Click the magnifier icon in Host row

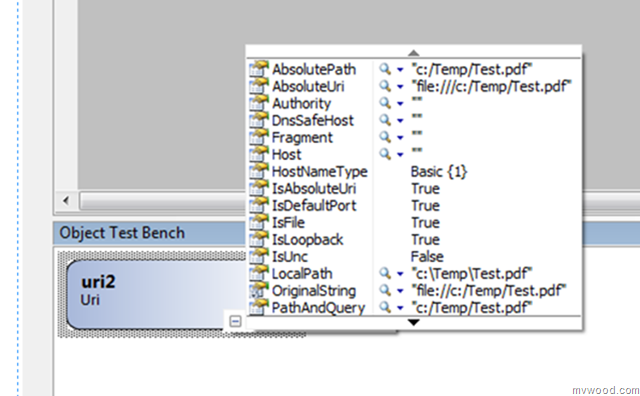(x=384, y=154)
